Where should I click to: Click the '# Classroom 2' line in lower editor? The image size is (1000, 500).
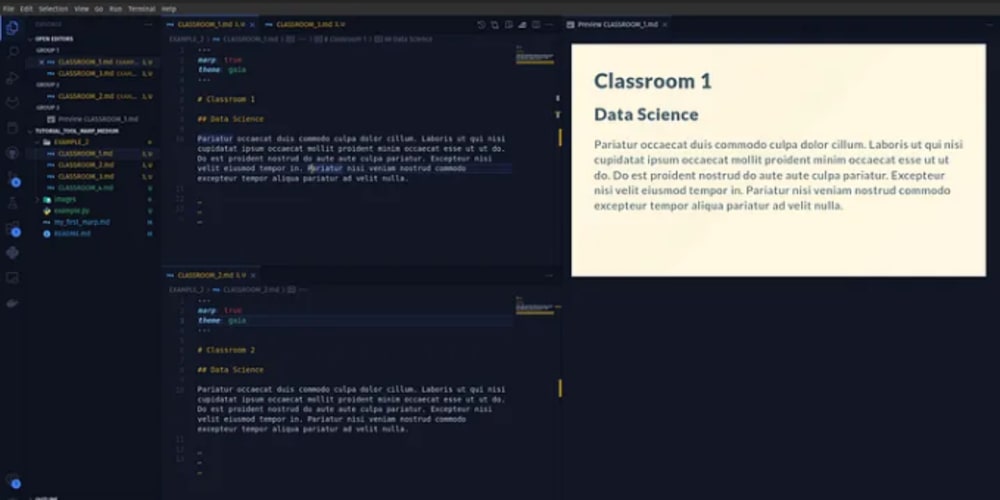click(226, 350)
